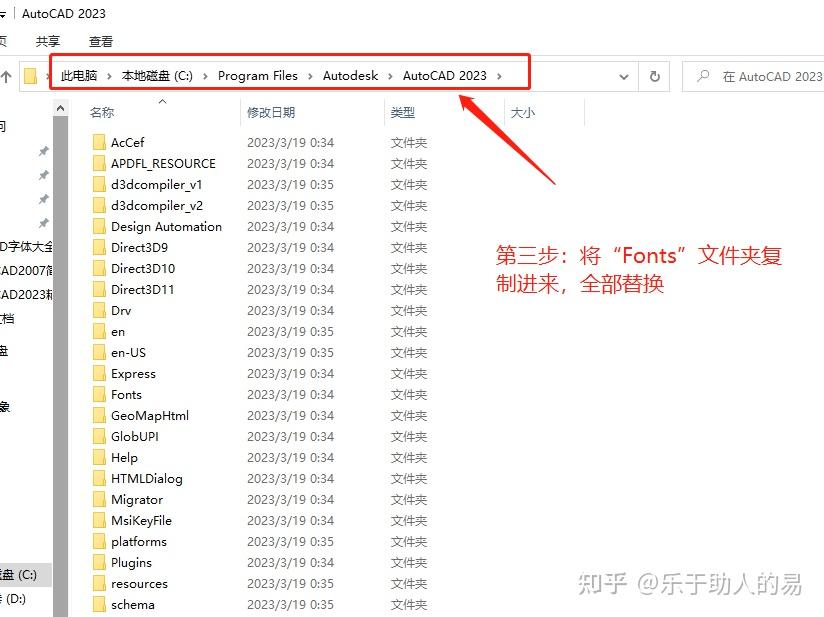
Task: Open the 查看 ribbon tab
Action: pos(101,42)
